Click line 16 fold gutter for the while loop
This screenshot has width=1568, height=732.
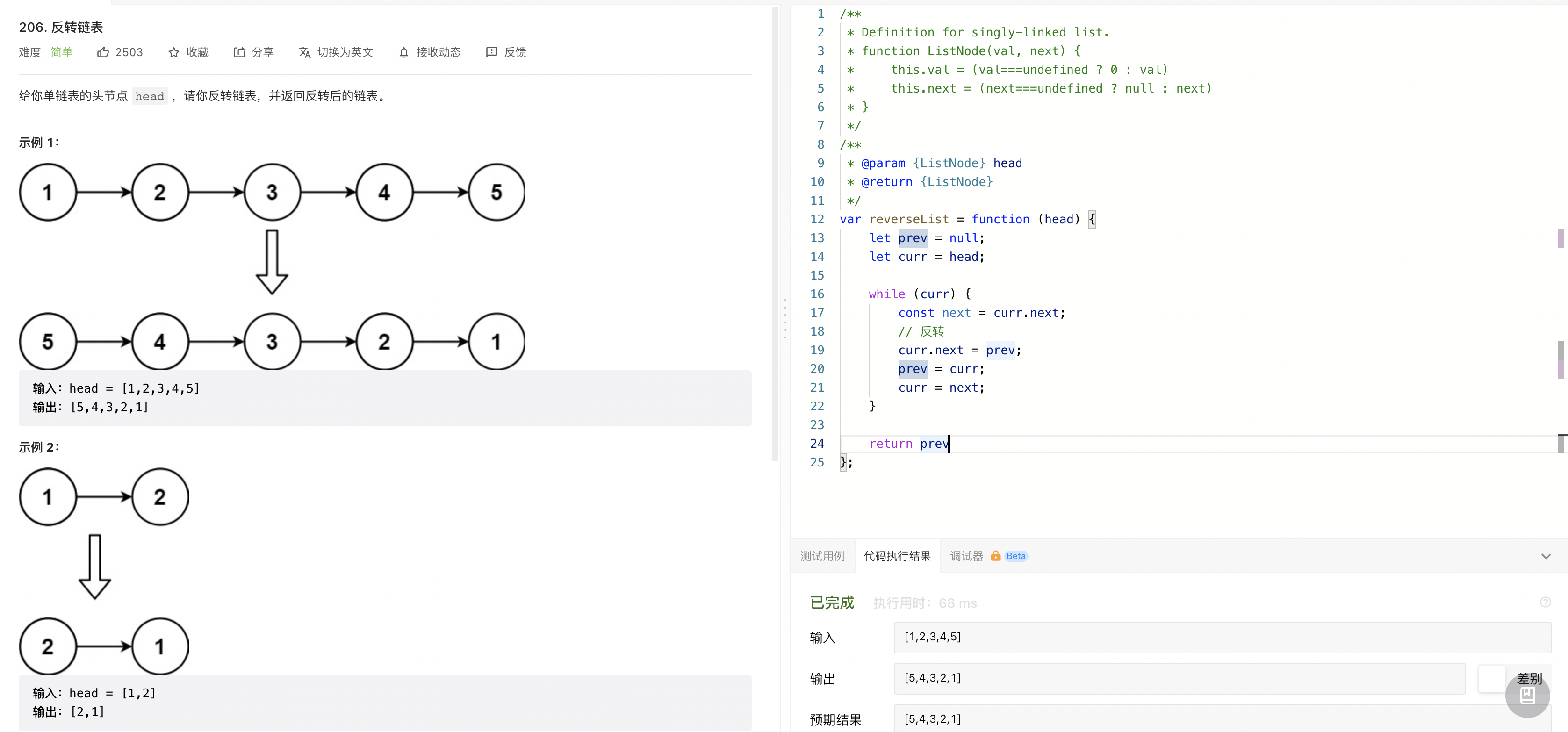(833, 294)
